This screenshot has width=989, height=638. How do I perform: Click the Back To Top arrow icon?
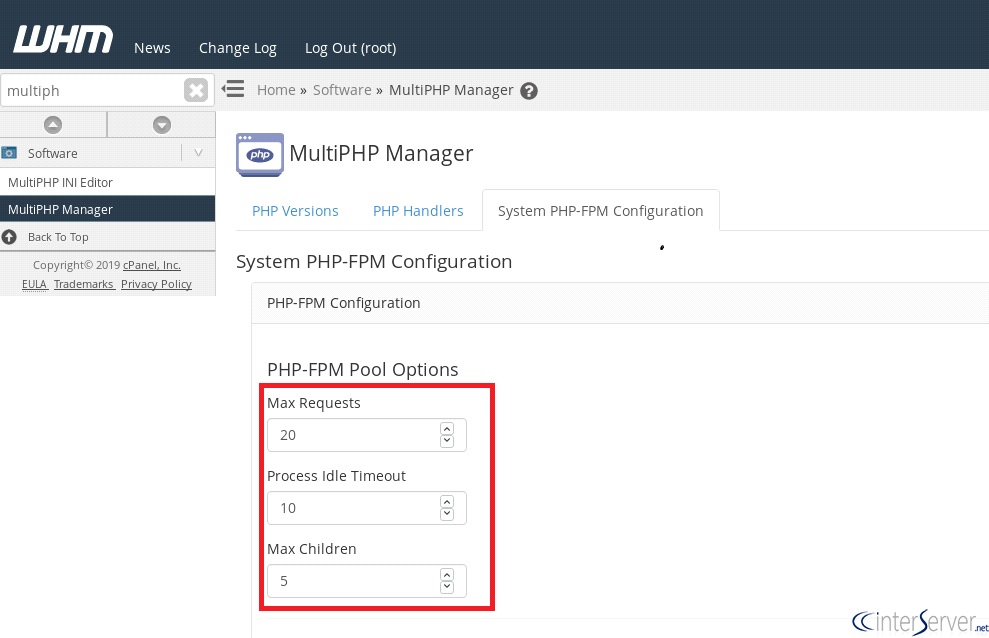coord(9,237)
